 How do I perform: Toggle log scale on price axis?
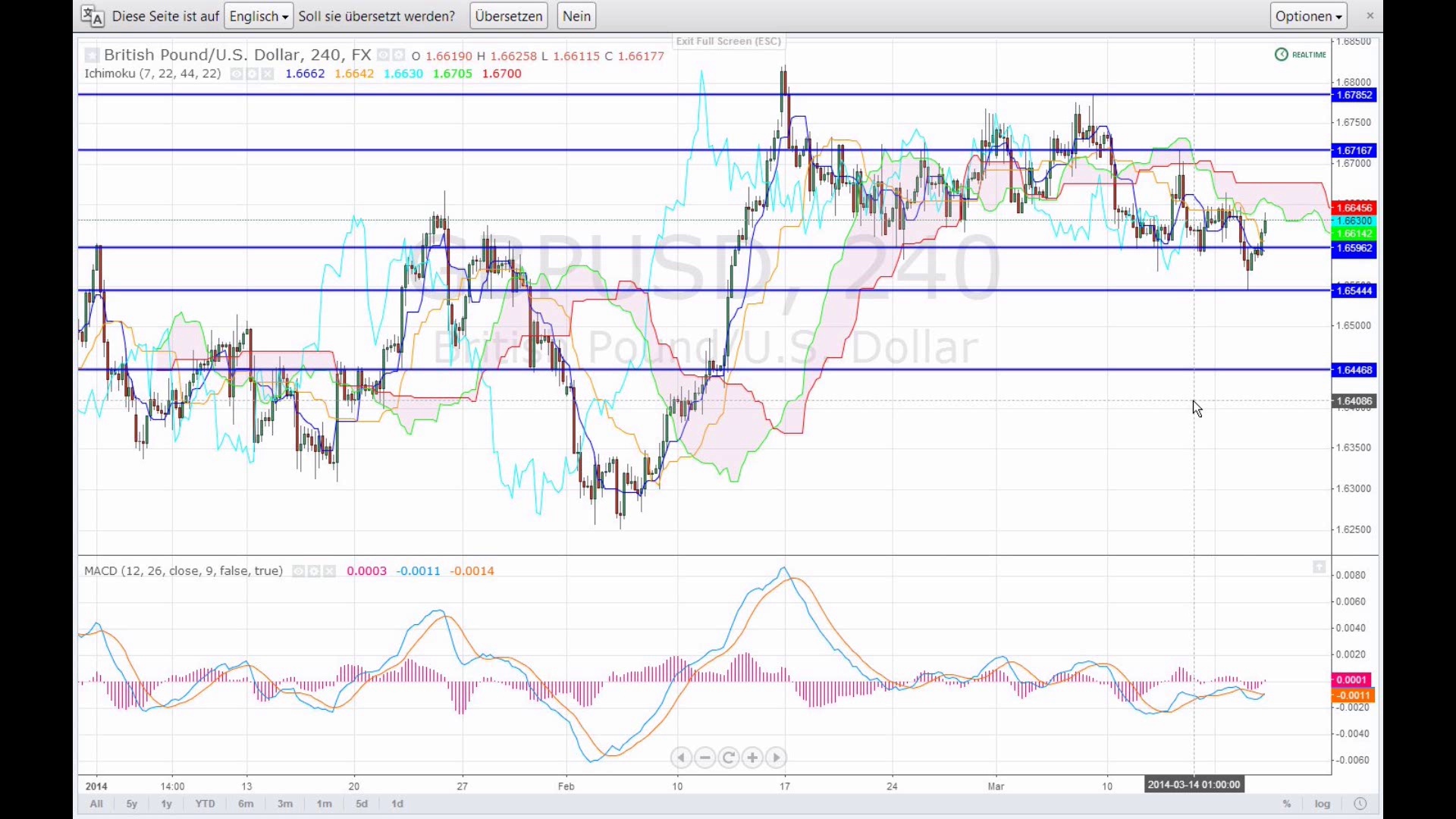pyautogui.click(x=1323, y=804)
